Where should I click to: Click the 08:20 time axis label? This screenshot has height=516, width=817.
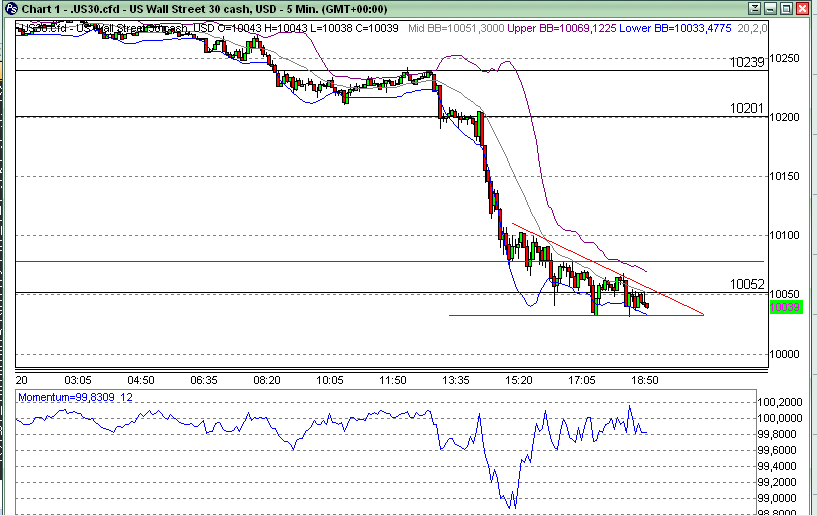pos(267,380)
